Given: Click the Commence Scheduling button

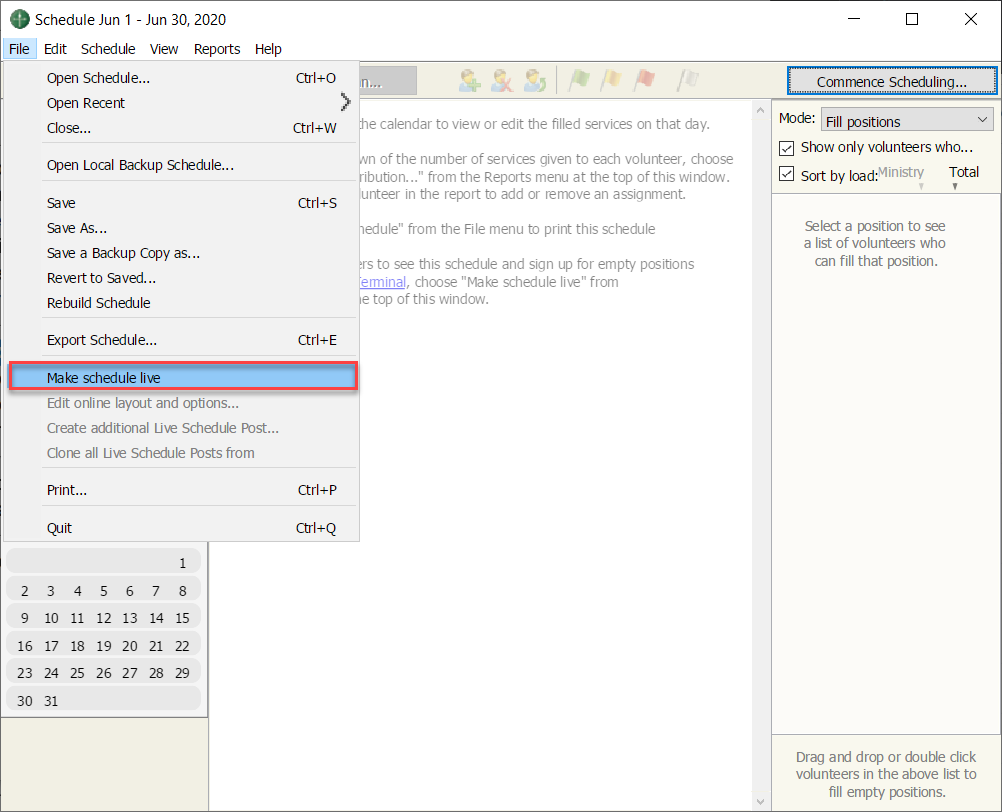Looking at the screenshot, I should [x=891, y=81].
